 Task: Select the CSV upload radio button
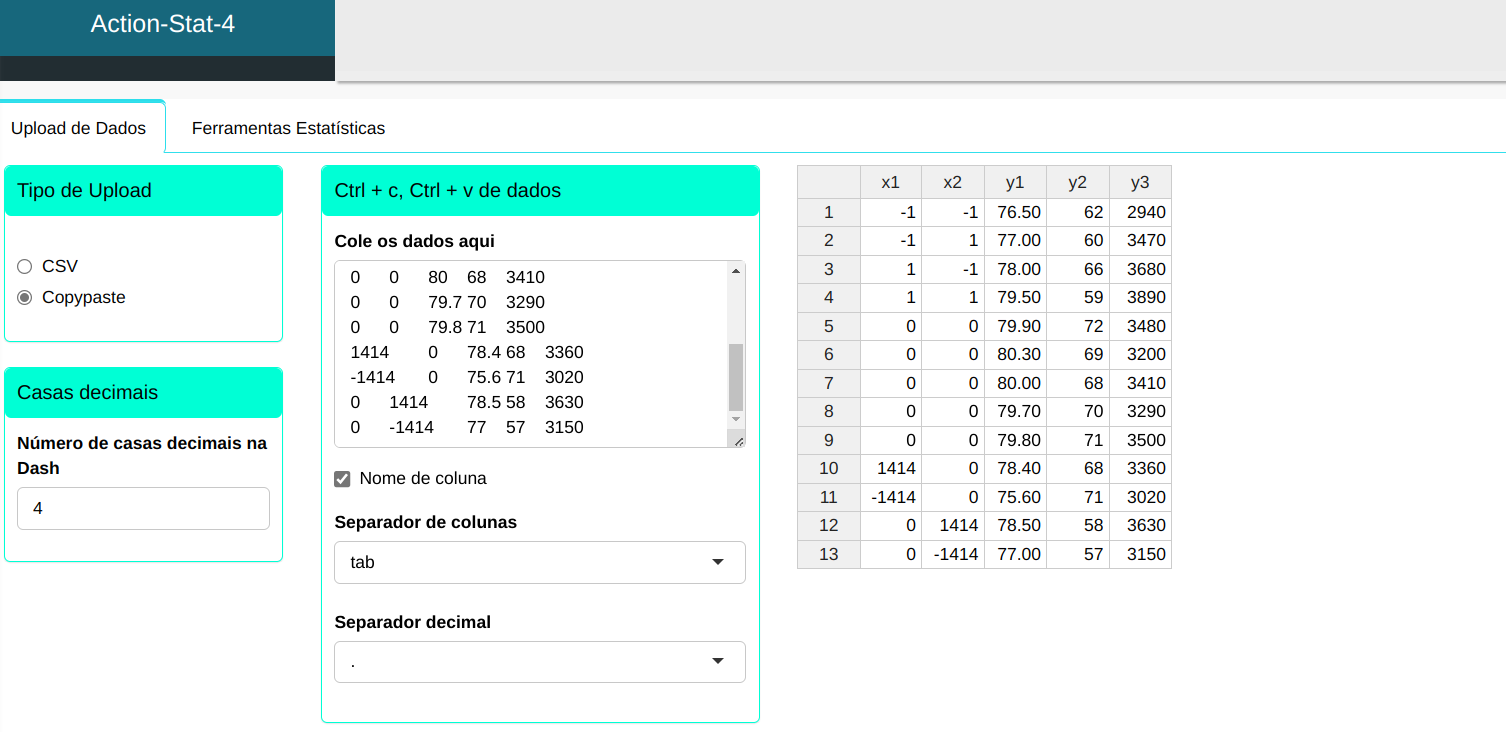click(25, 266)
